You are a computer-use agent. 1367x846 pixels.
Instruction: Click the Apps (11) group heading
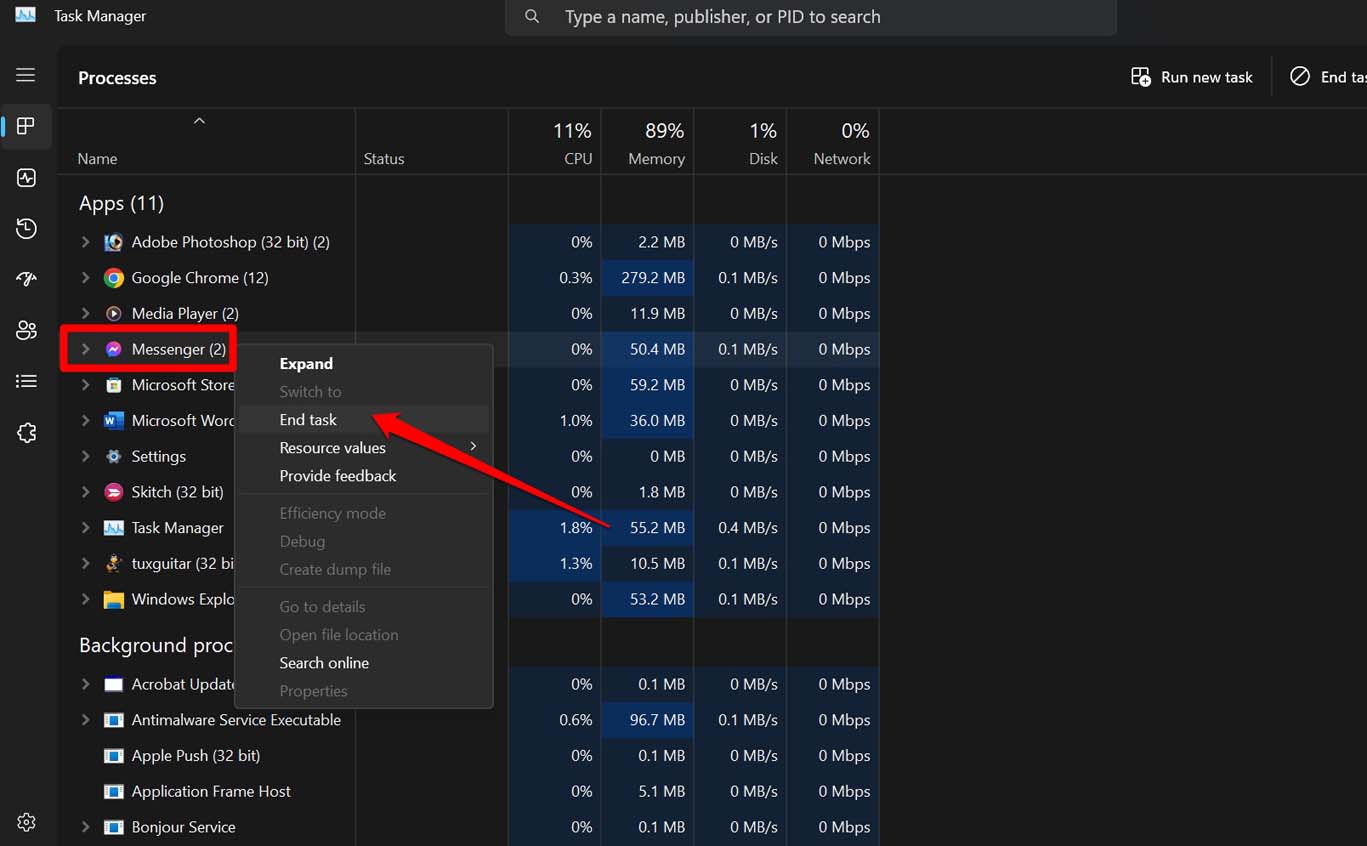121,203
